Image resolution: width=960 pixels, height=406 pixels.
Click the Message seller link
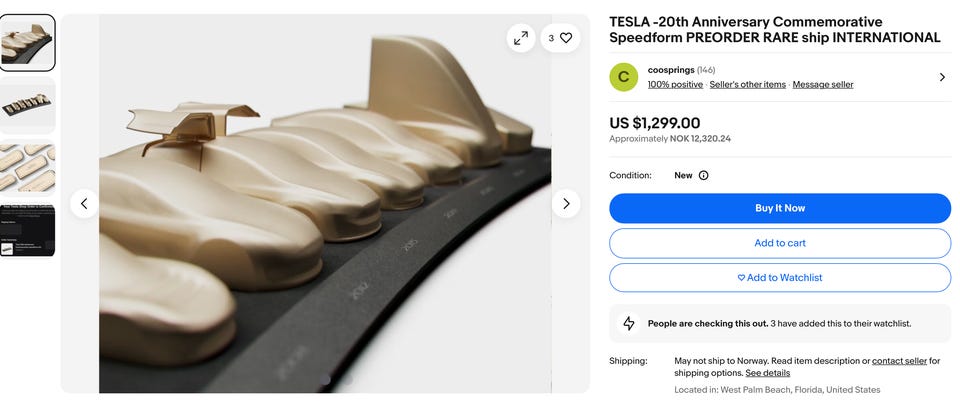coord(823,85)
